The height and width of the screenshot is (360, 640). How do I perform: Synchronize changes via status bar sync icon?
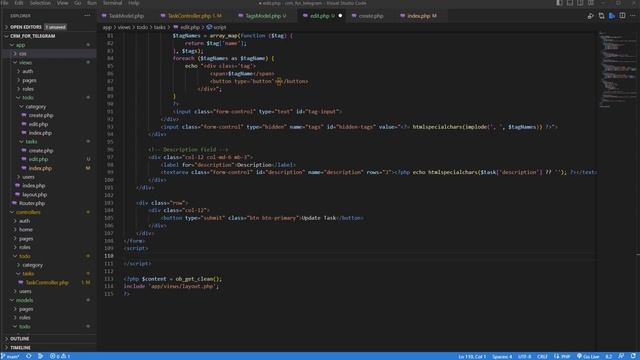[x=29, y=356]
